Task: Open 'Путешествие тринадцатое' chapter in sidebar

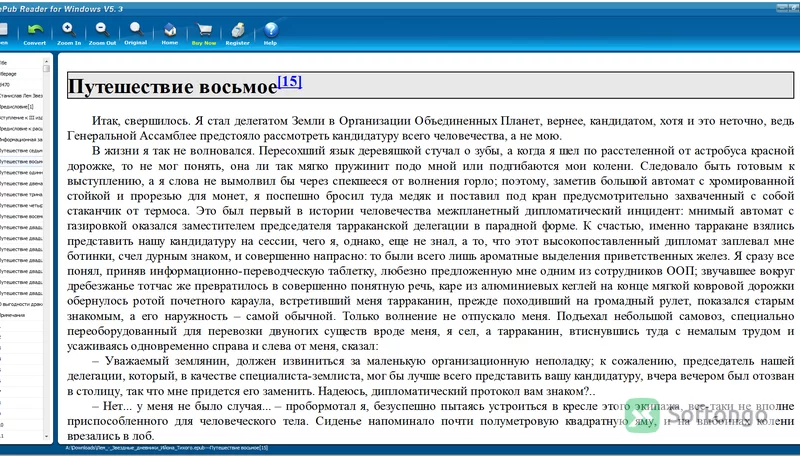Action: point(21,194)
